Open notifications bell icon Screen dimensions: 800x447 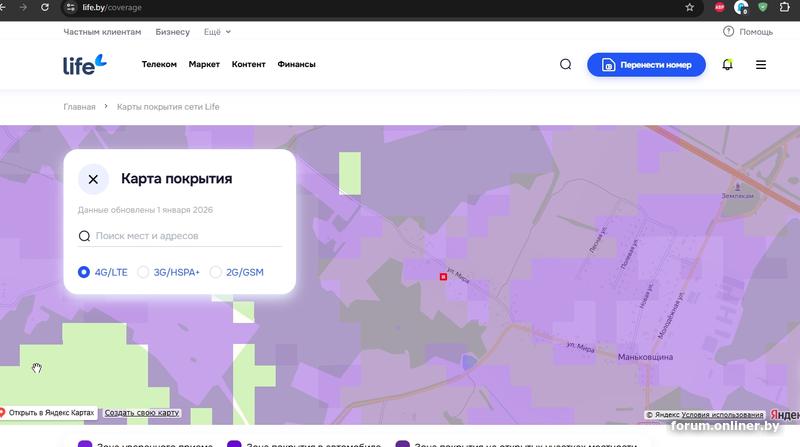[x=727, y=64]
